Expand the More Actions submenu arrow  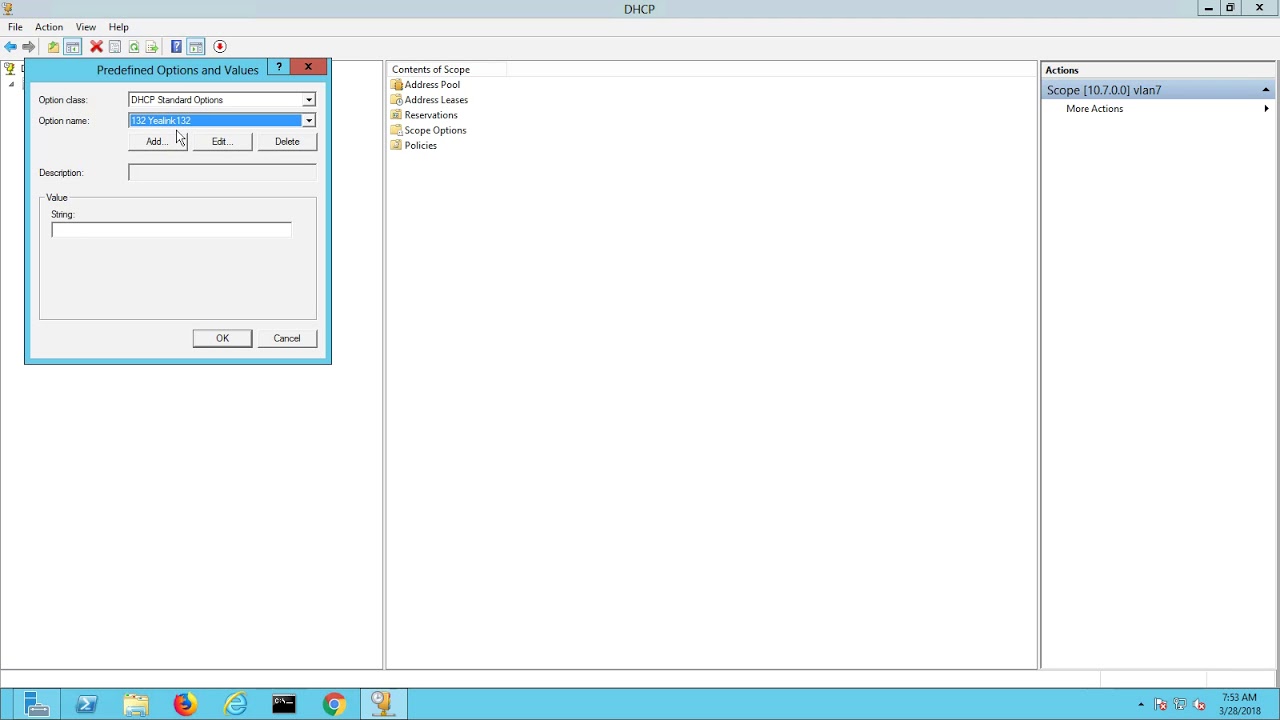[1266, 109]
